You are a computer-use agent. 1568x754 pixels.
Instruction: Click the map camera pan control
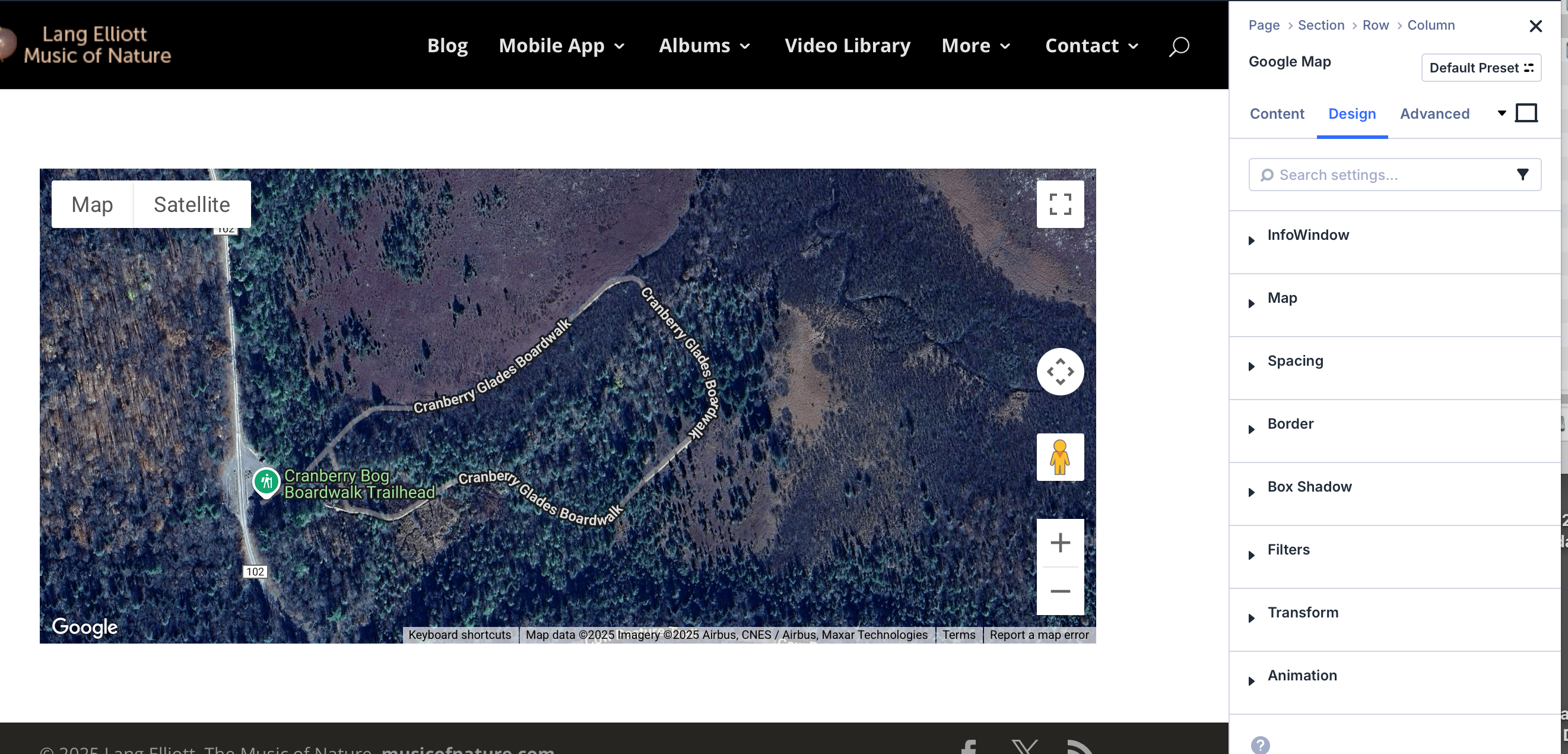pos(1060,372)
